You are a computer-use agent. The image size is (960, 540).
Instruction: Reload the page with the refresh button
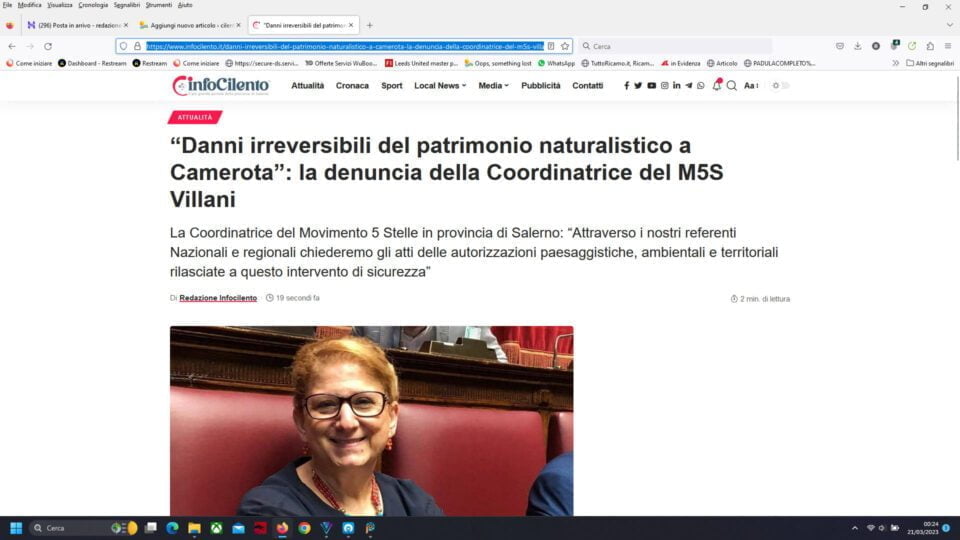(x=48, y=46)
